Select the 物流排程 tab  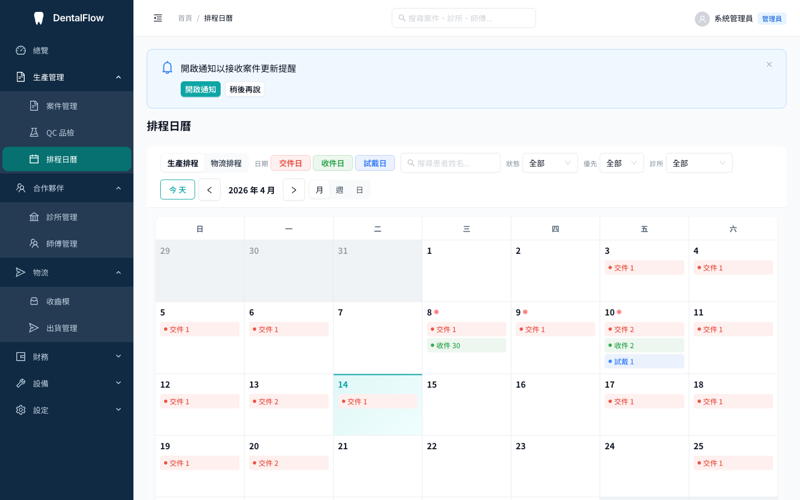(226, 163)
